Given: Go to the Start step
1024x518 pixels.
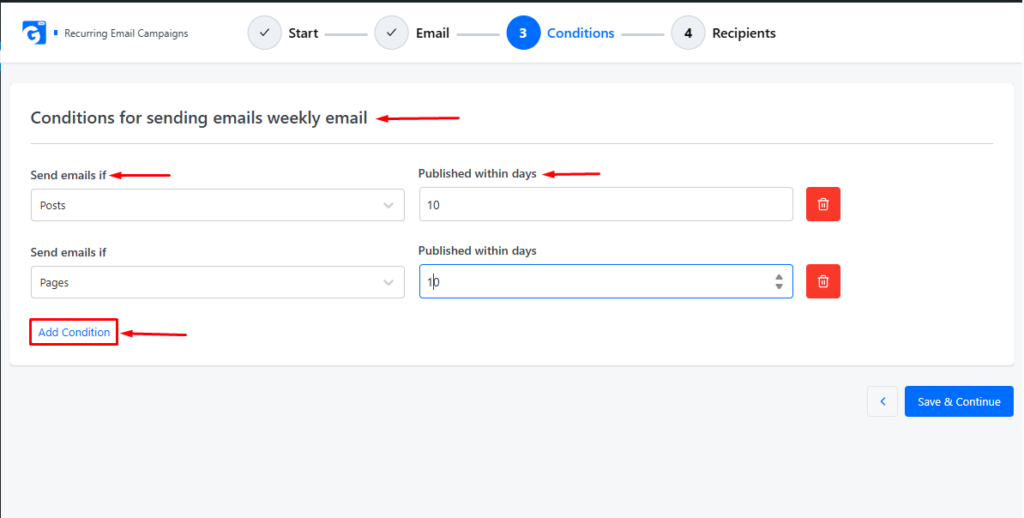Looking at the screenshot, I should pyautogui.click(x=303, y=33).
